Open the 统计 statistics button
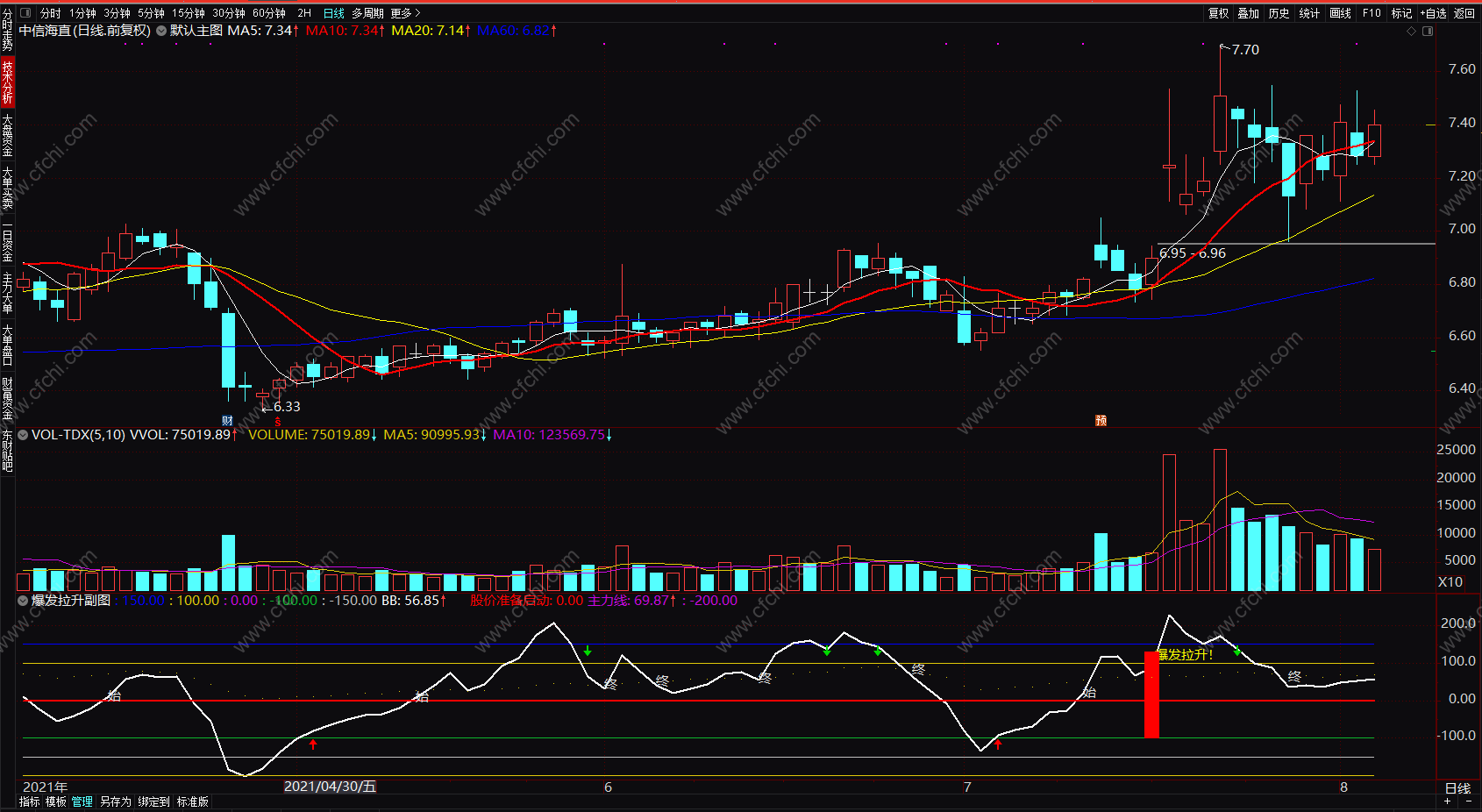1482x812 pixels. click(1309, 13)
